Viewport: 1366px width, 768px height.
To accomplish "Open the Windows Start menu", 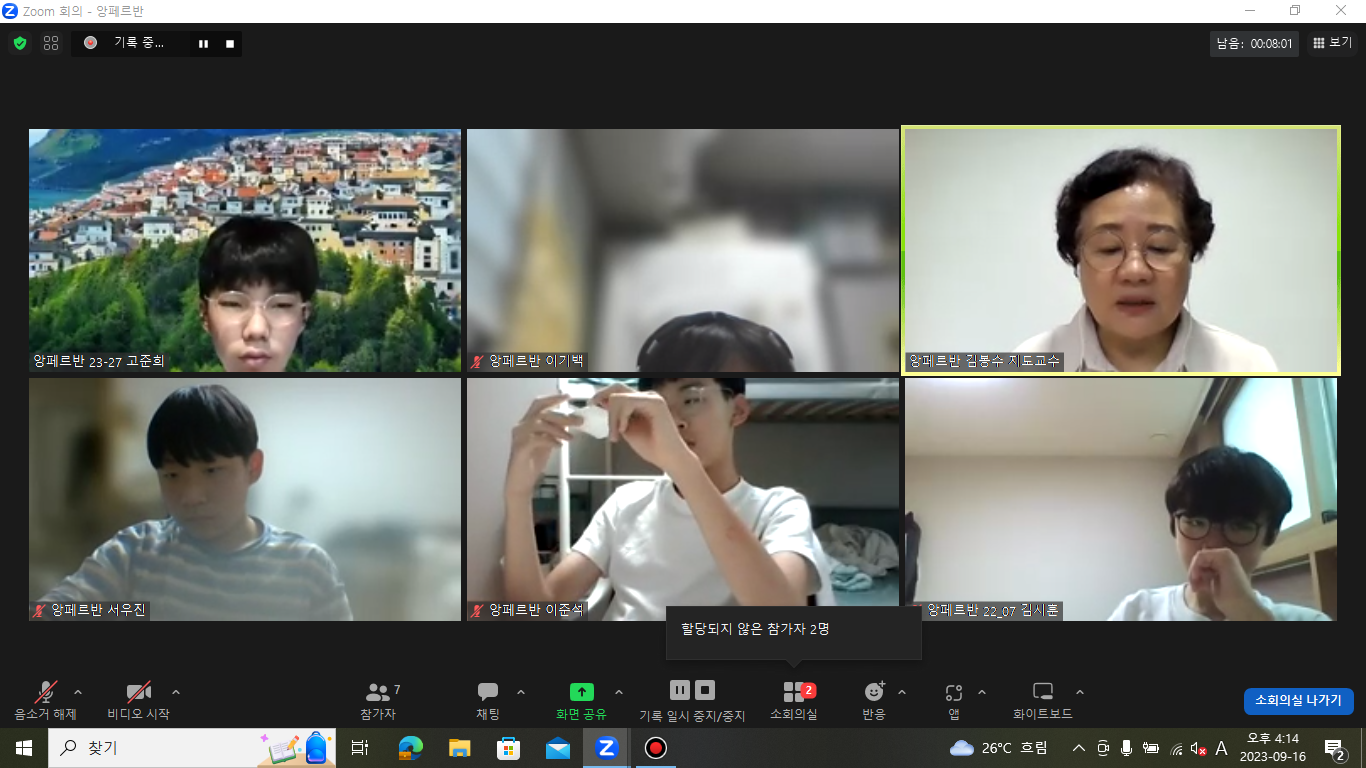I will click(x=23, y=748).
